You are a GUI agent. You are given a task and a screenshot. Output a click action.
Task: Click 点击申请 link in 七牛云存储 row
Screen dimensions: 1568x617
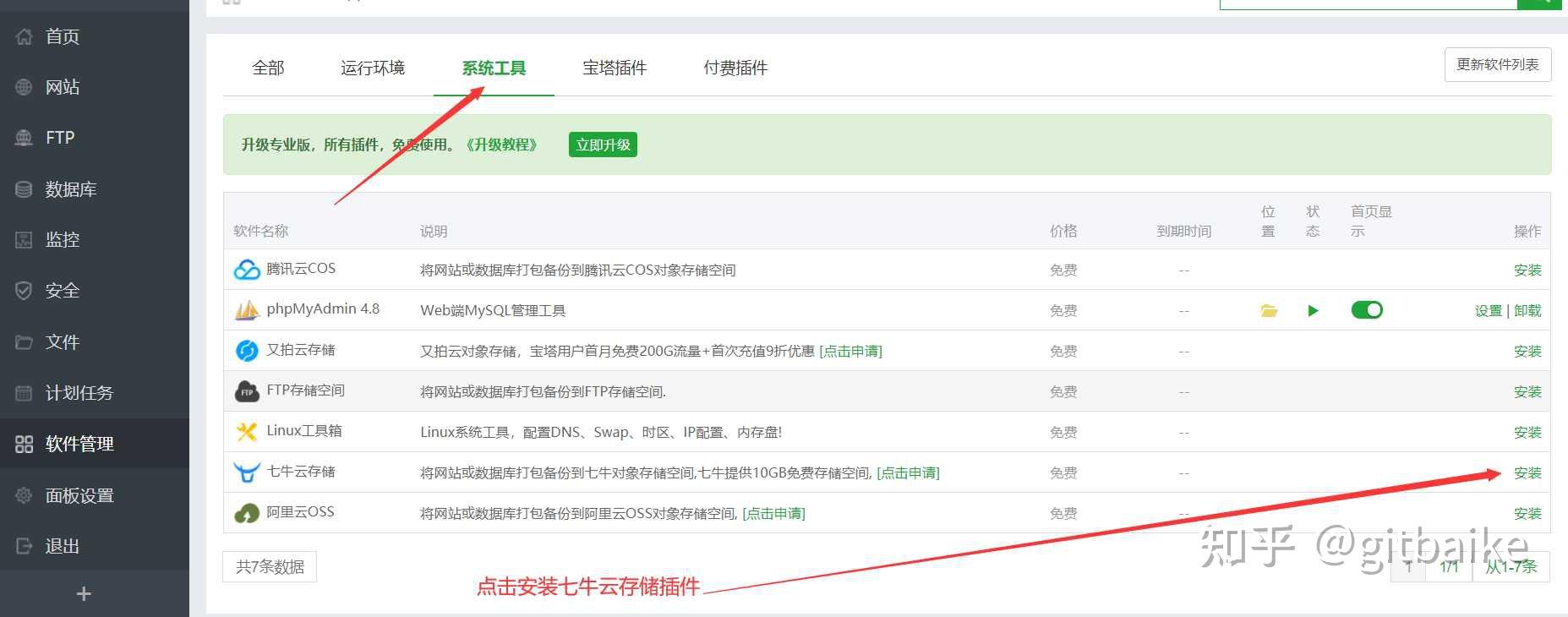click(909, 472)
